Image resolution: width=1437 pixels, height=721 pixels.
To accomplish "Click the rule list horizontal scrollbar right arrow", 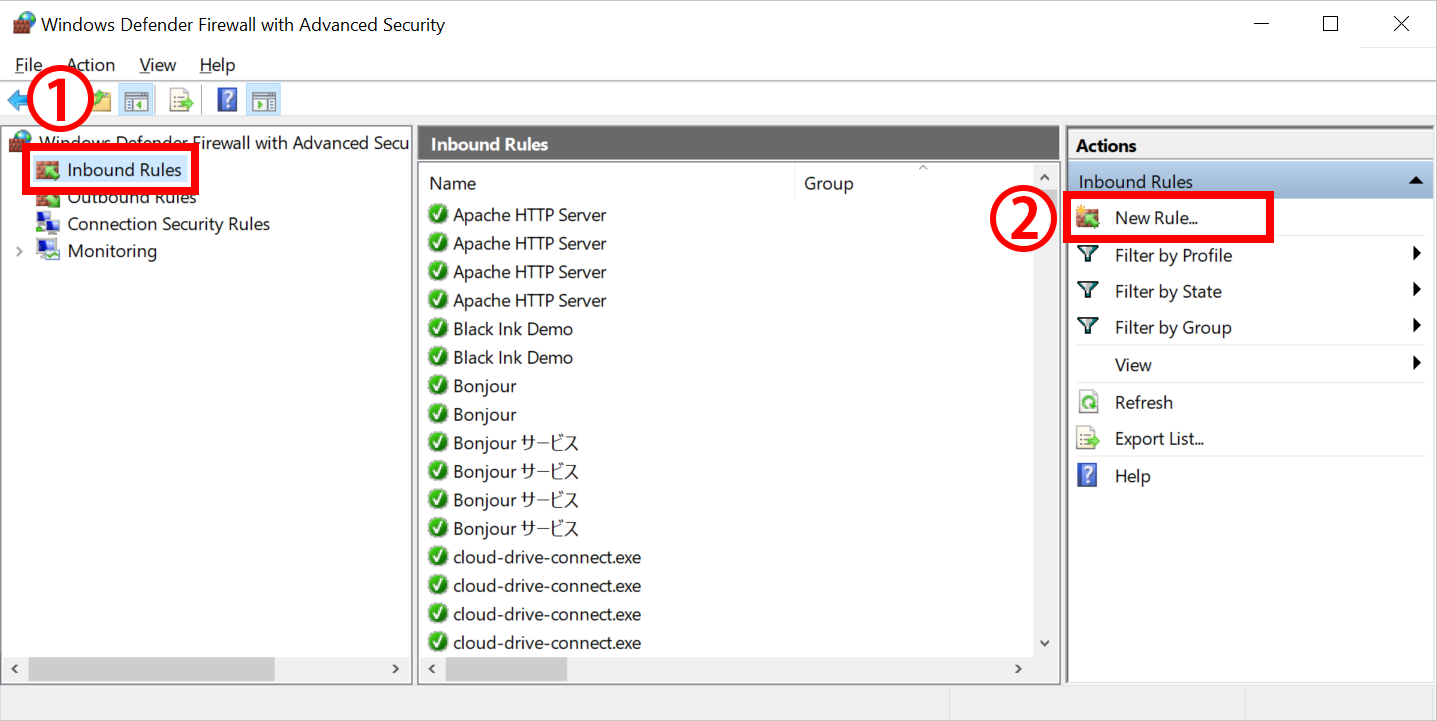I will tap(1019, 669).
